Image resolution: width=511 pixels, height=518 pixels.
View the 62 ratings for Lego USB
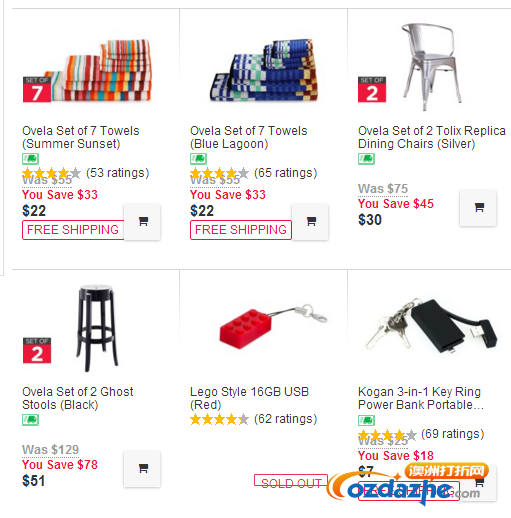click(285, 419)
